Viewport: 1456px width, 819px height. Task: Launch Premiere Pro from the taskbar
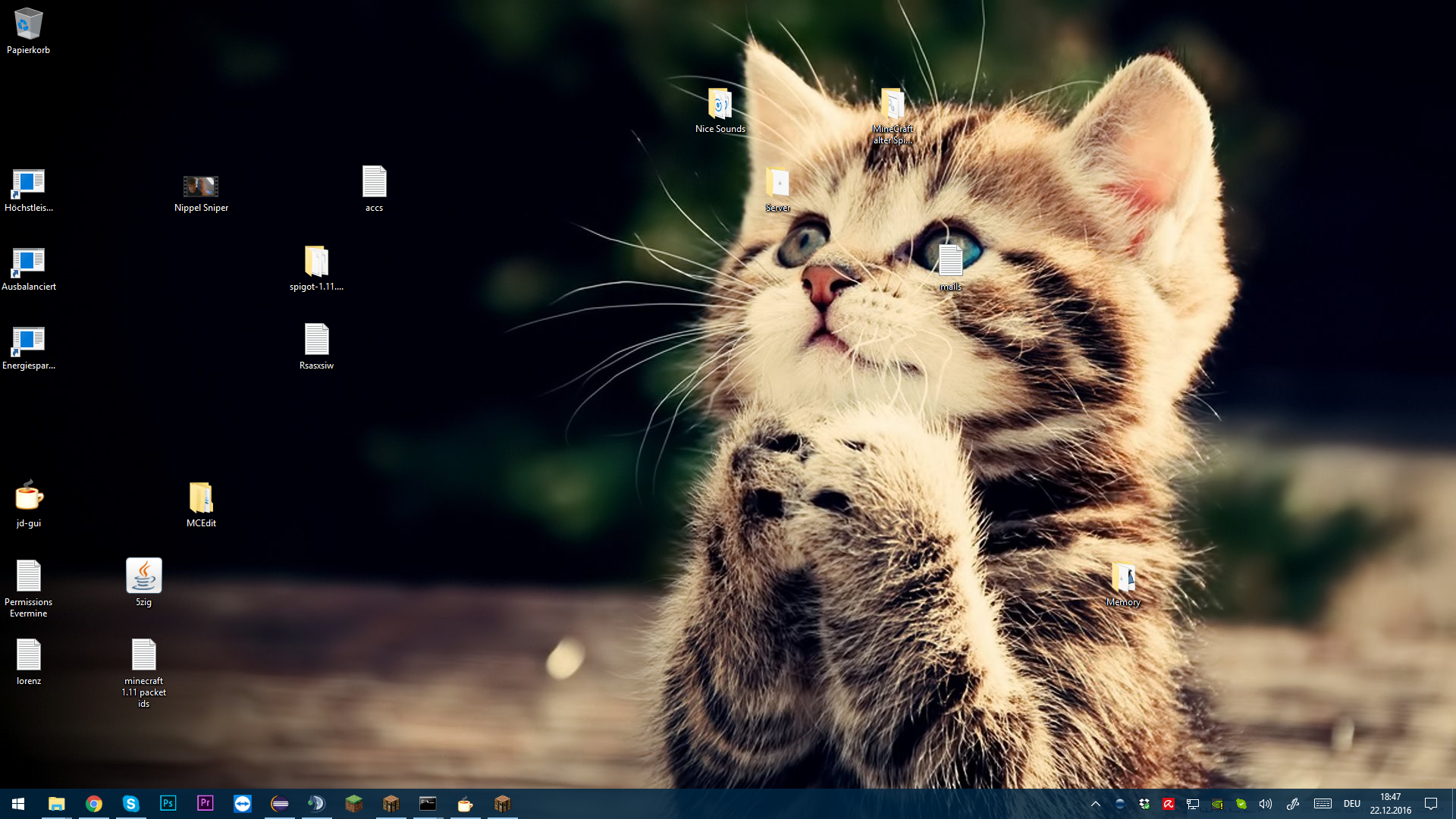[205, 803]
